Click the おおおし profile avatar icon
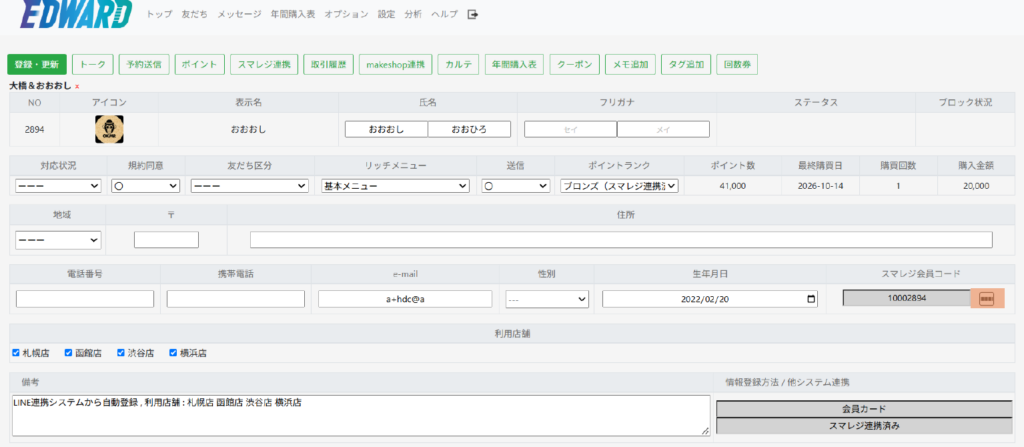Image resolution: width=1024 pixels, height=447 pixels. pyautogui.click(x=110, y=129)
